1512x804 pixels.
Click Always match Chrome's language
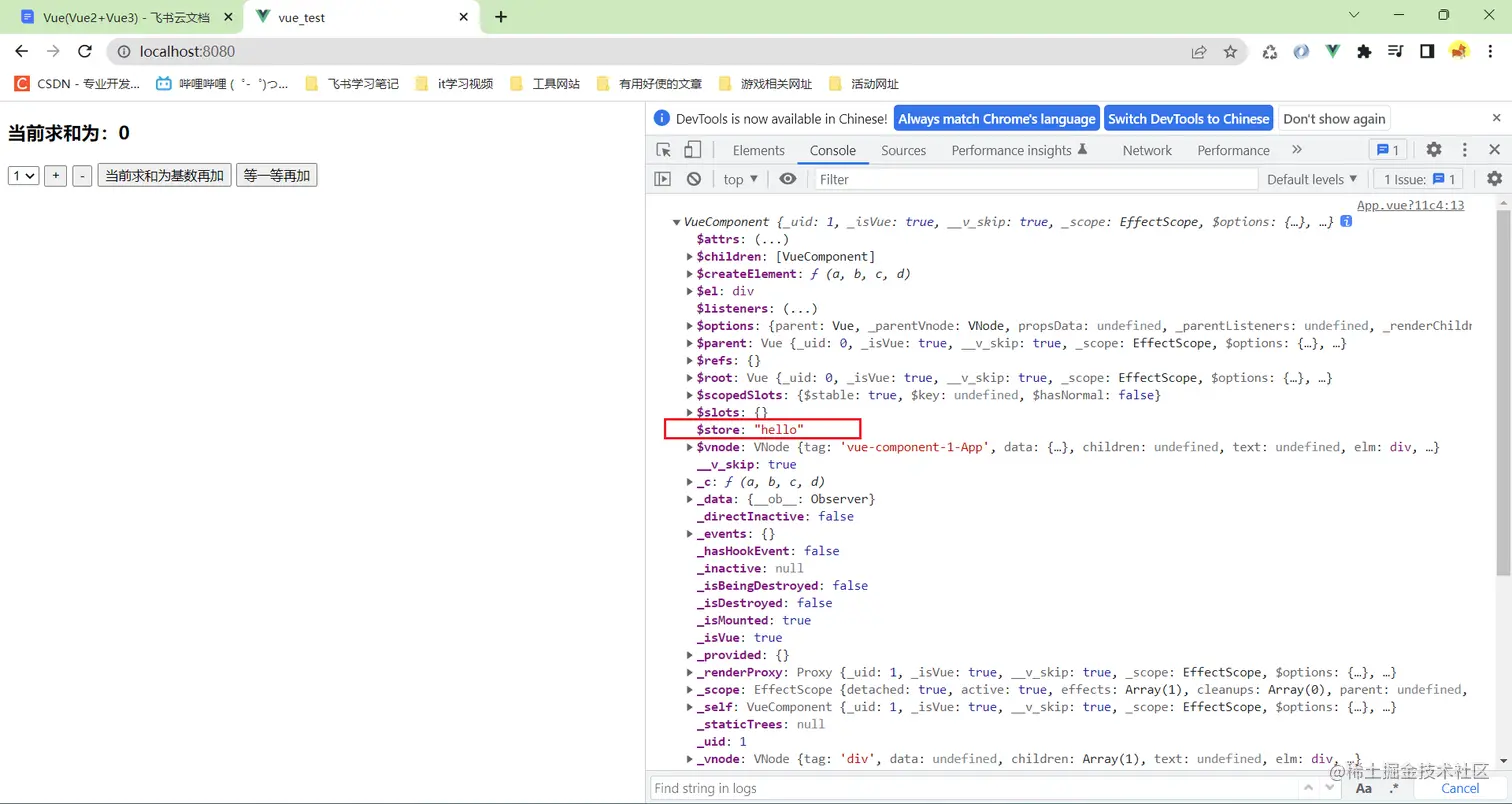coord(996,118)
